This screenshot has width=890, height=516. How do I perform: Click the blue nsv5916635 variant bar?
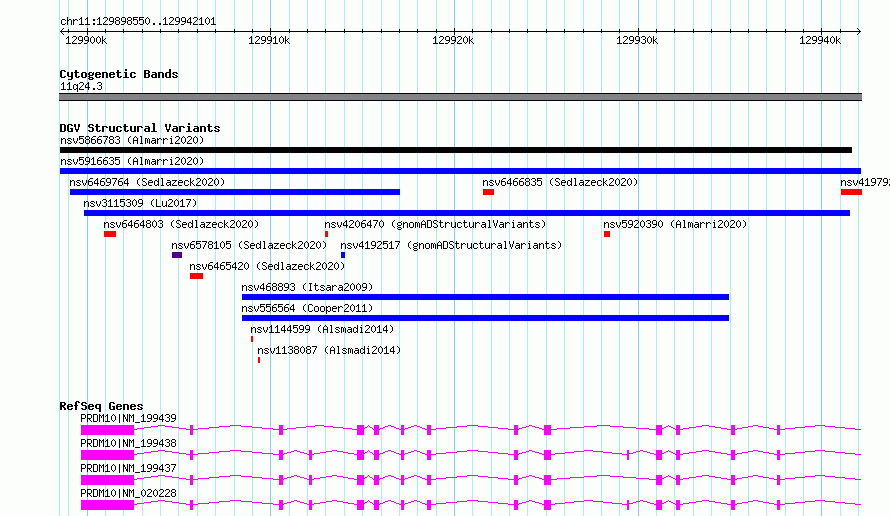coord(460,171)
